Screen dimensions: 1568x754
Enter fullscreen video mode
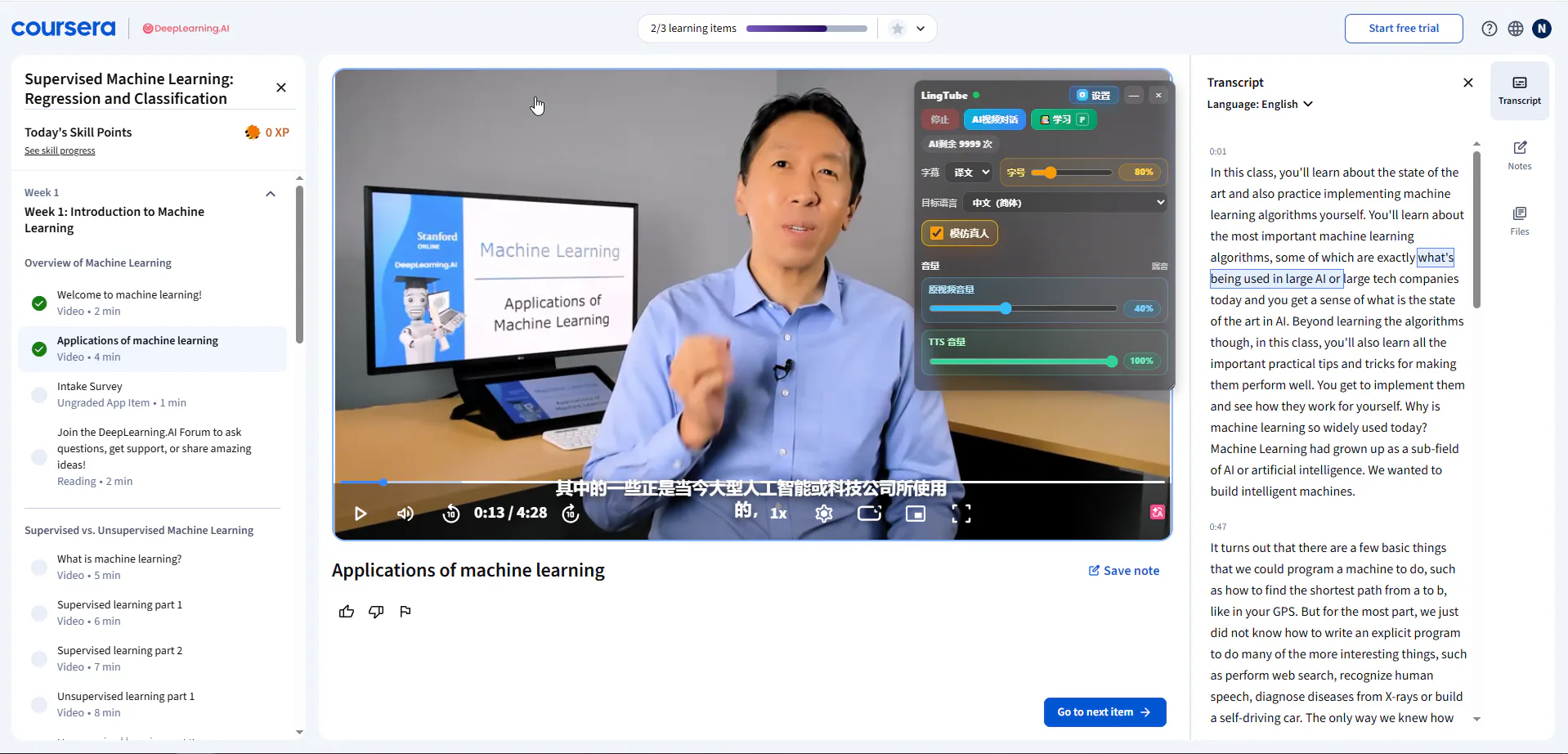(961, 514)
